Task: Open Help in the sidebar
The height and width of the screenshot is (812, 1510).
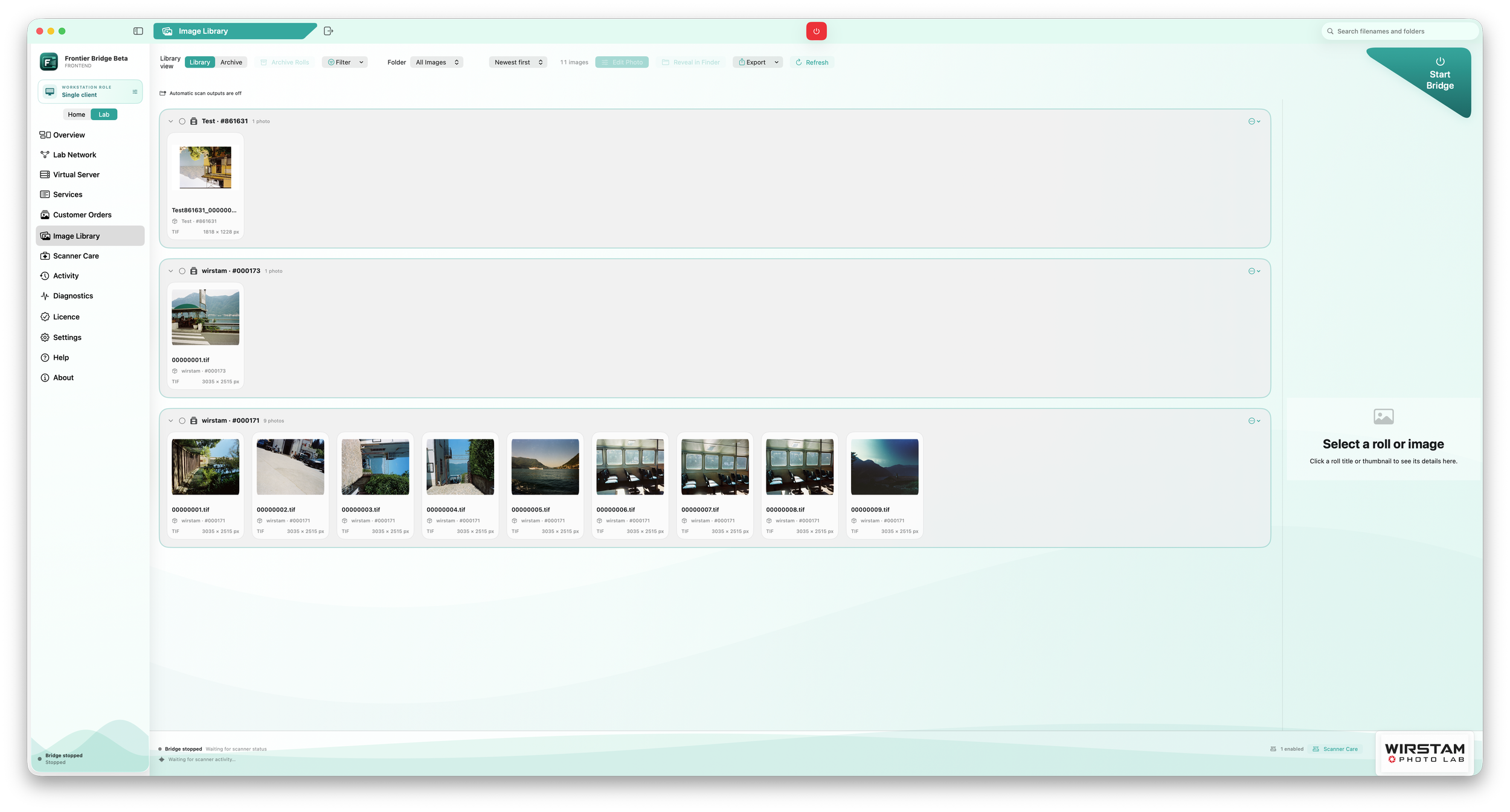Action: pyautogui.click(x=90, y=357)
